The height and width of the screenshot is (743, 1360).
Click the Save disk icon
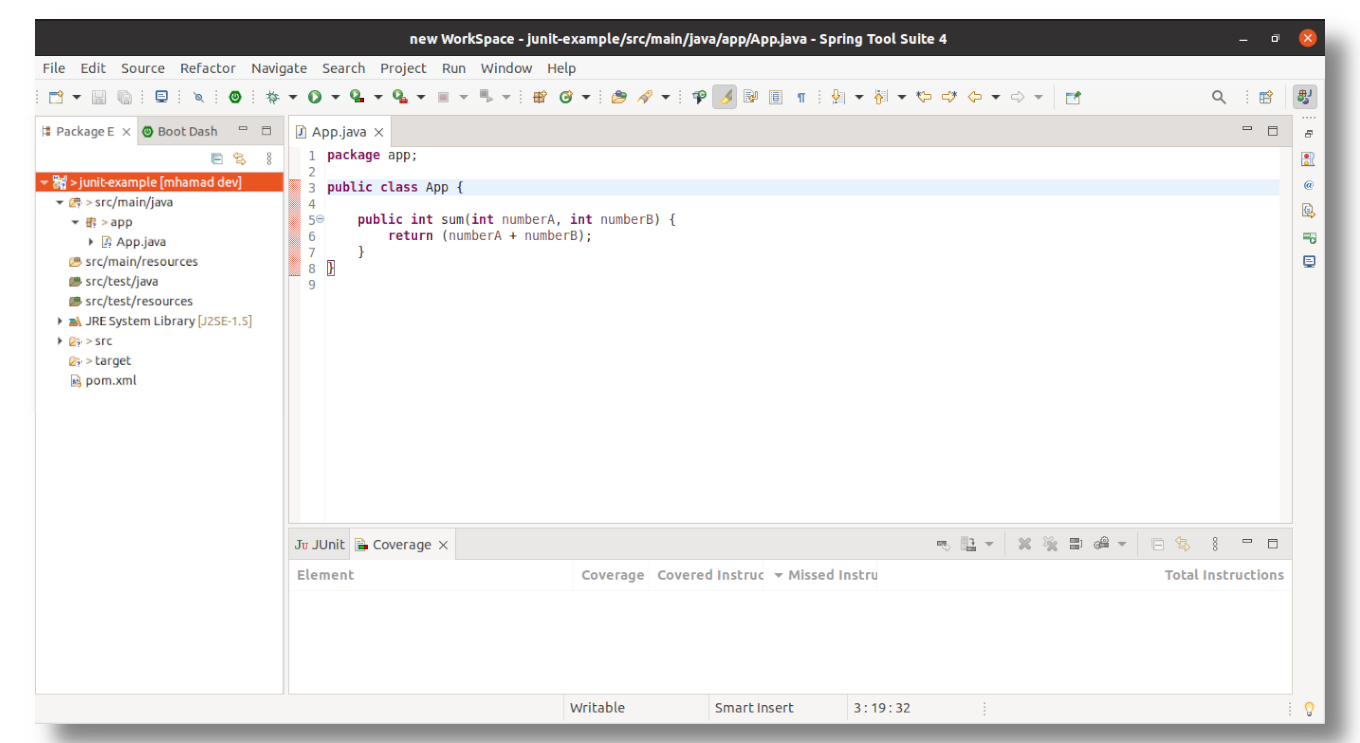[x=99, y=97]
